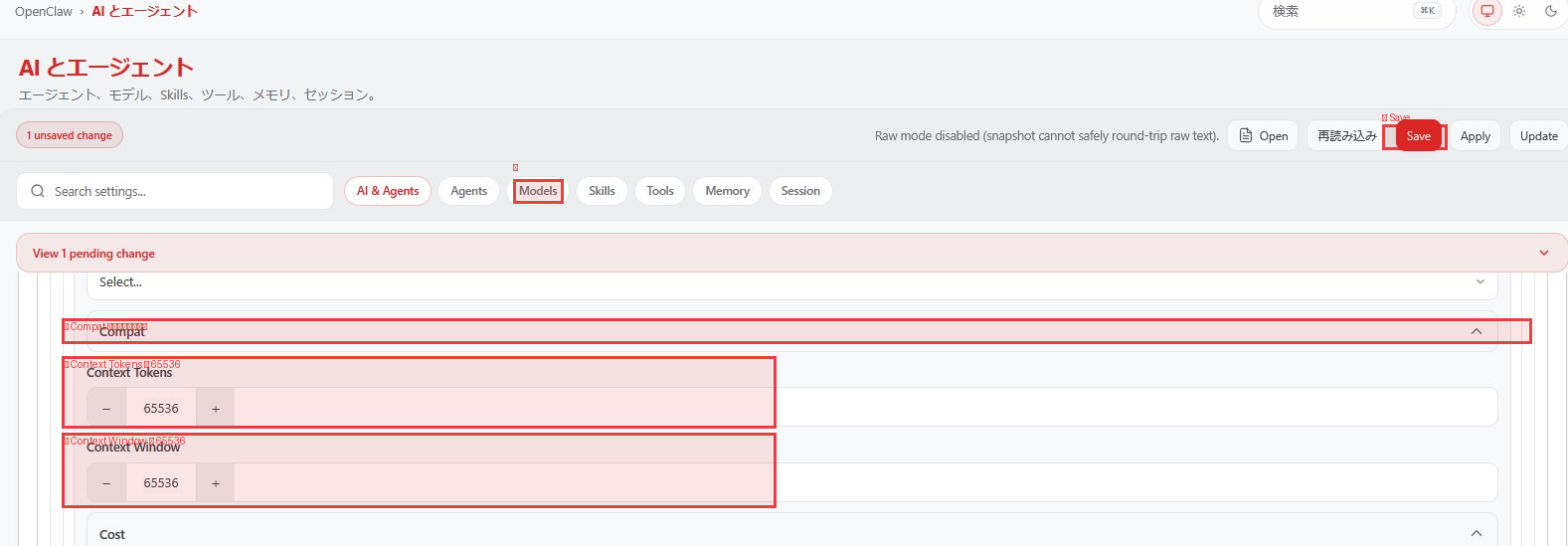Screen dimensions: 1568x546
Task: Select the system theme monitor icon
Action: (x=1486, y=11)
